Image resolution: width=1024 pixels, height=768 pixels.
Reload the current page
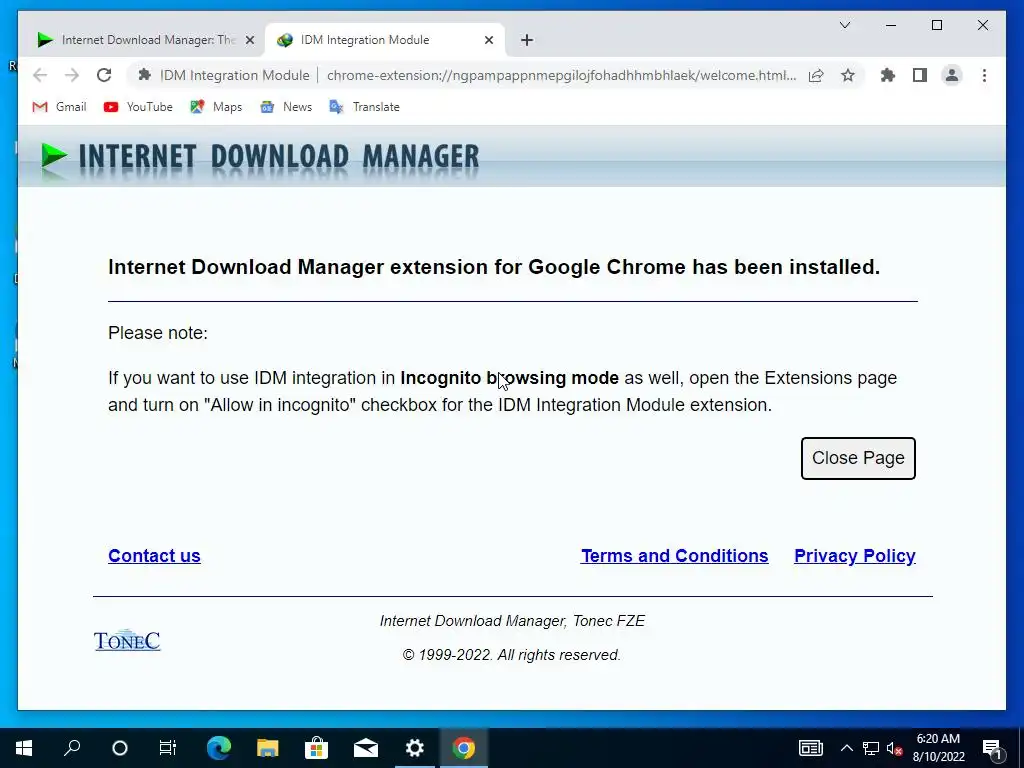click(104, 75)
